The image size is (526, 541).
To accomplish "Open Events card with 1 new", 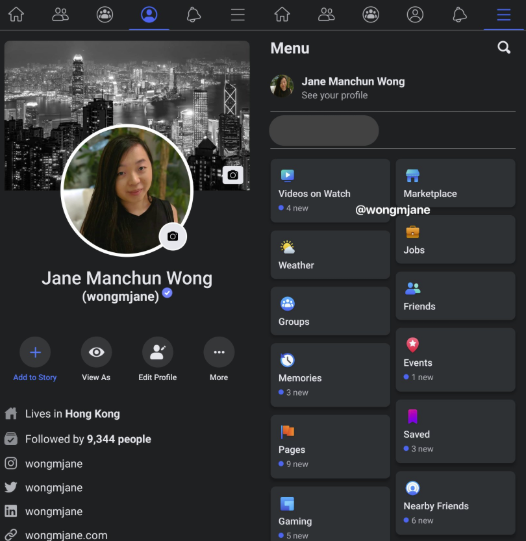I will point(455,360).
